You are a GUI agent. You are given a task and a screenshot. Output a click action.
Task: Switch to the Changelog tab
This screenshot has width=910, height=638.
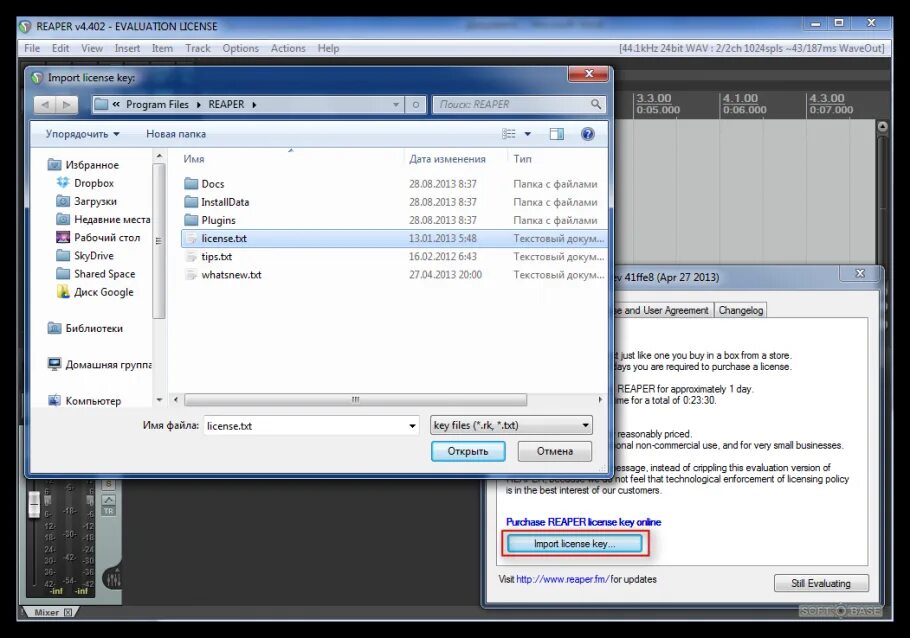coord(741,310)
